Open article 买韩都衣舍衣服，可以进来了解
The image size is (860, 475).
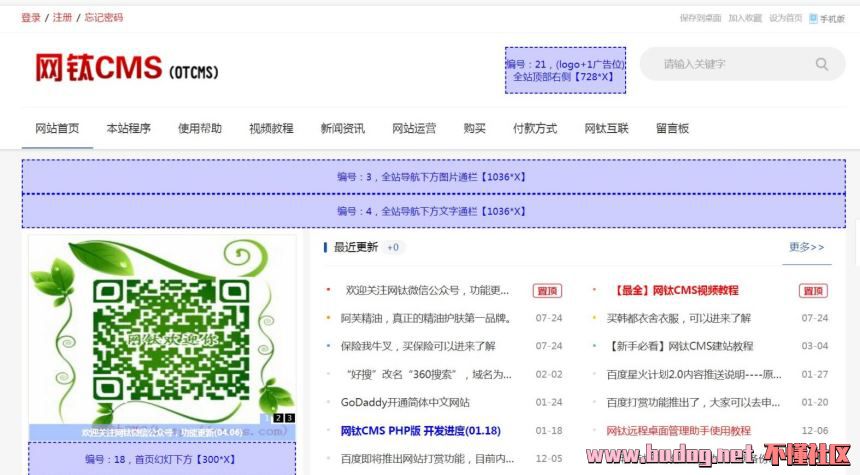coord(678,318)
